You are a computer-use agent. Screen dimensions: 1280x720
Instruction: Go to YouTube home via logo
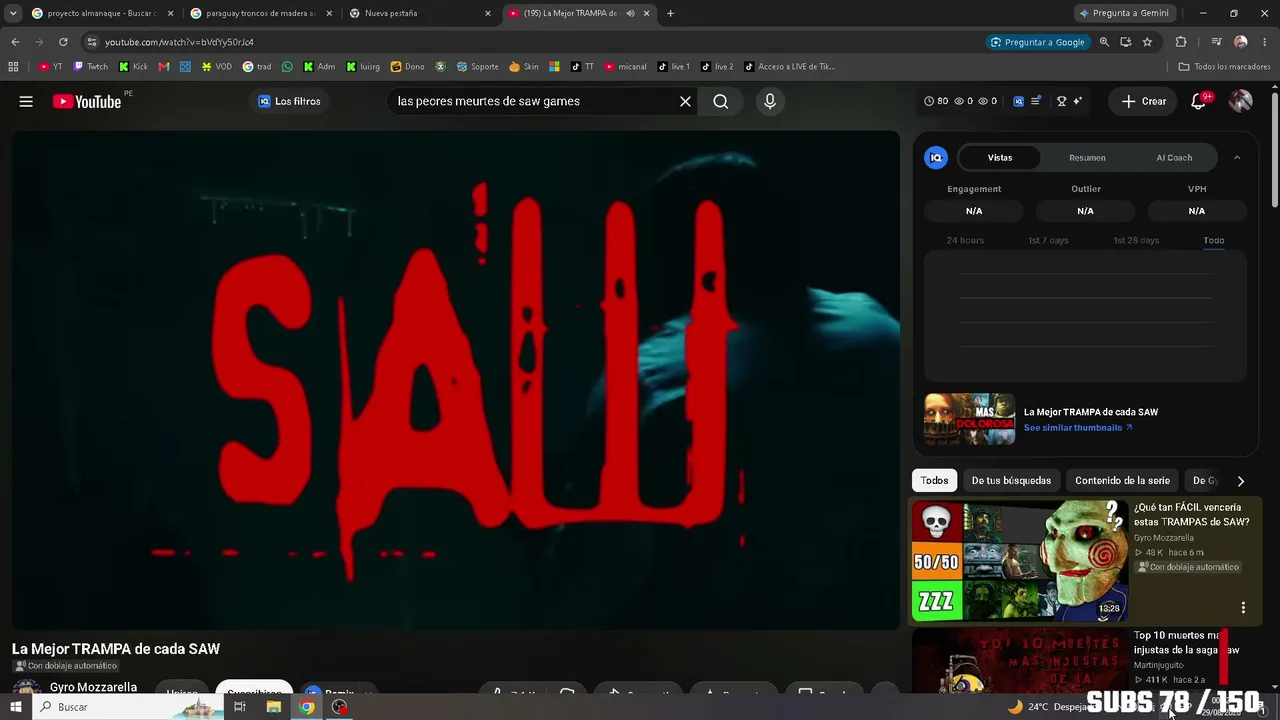pyautogui.click(x=87, y=101)
